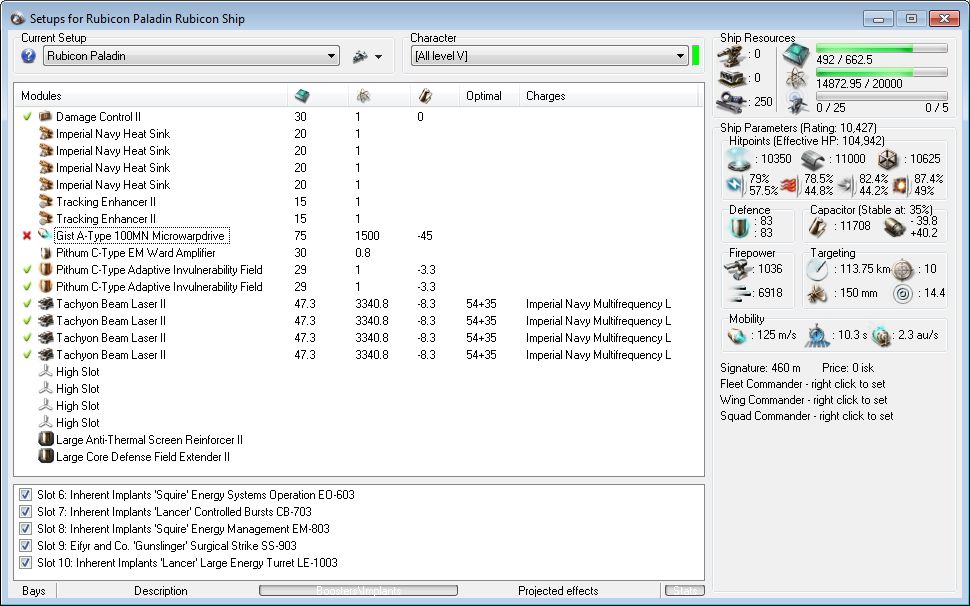Uncheck Slot 9 Surgical Strike SS-903 implant

tap(25, 546)
